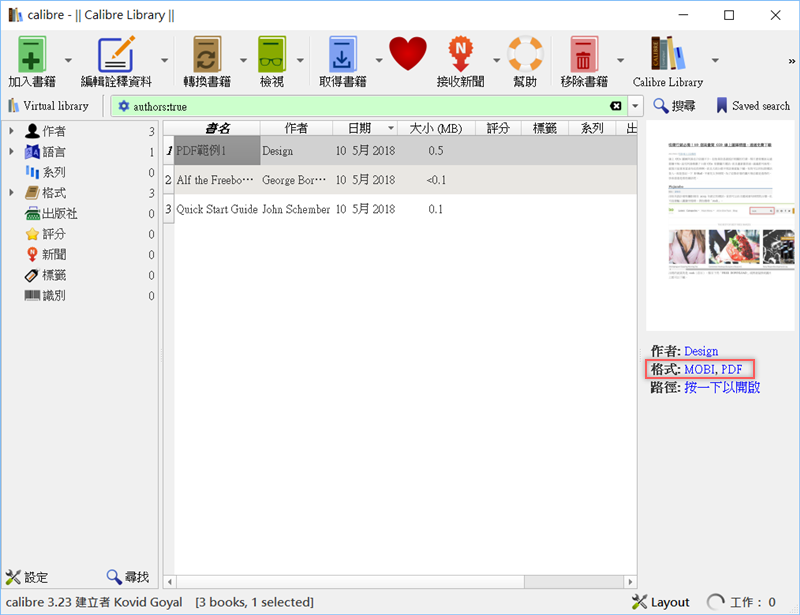
Task: Click the Convert books (轉換書籍) icon
Action: point(207,55)
